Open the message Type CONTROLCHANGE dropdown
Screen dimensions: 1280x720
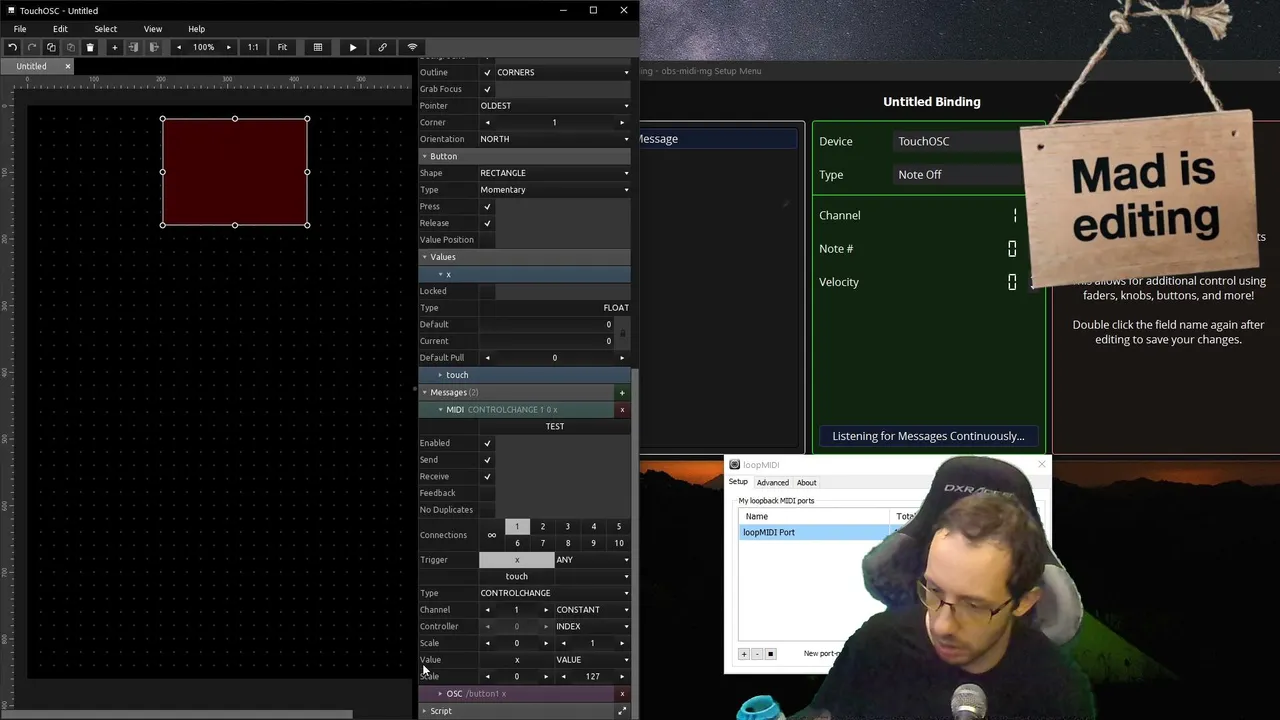[555, 593]
